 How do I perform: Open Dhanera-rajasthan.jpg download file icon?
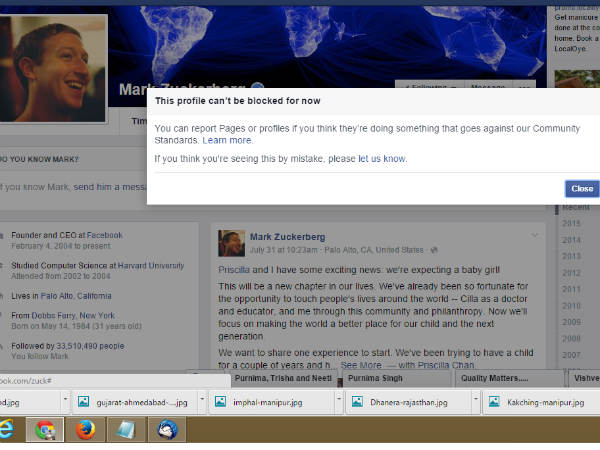point(357,402)
